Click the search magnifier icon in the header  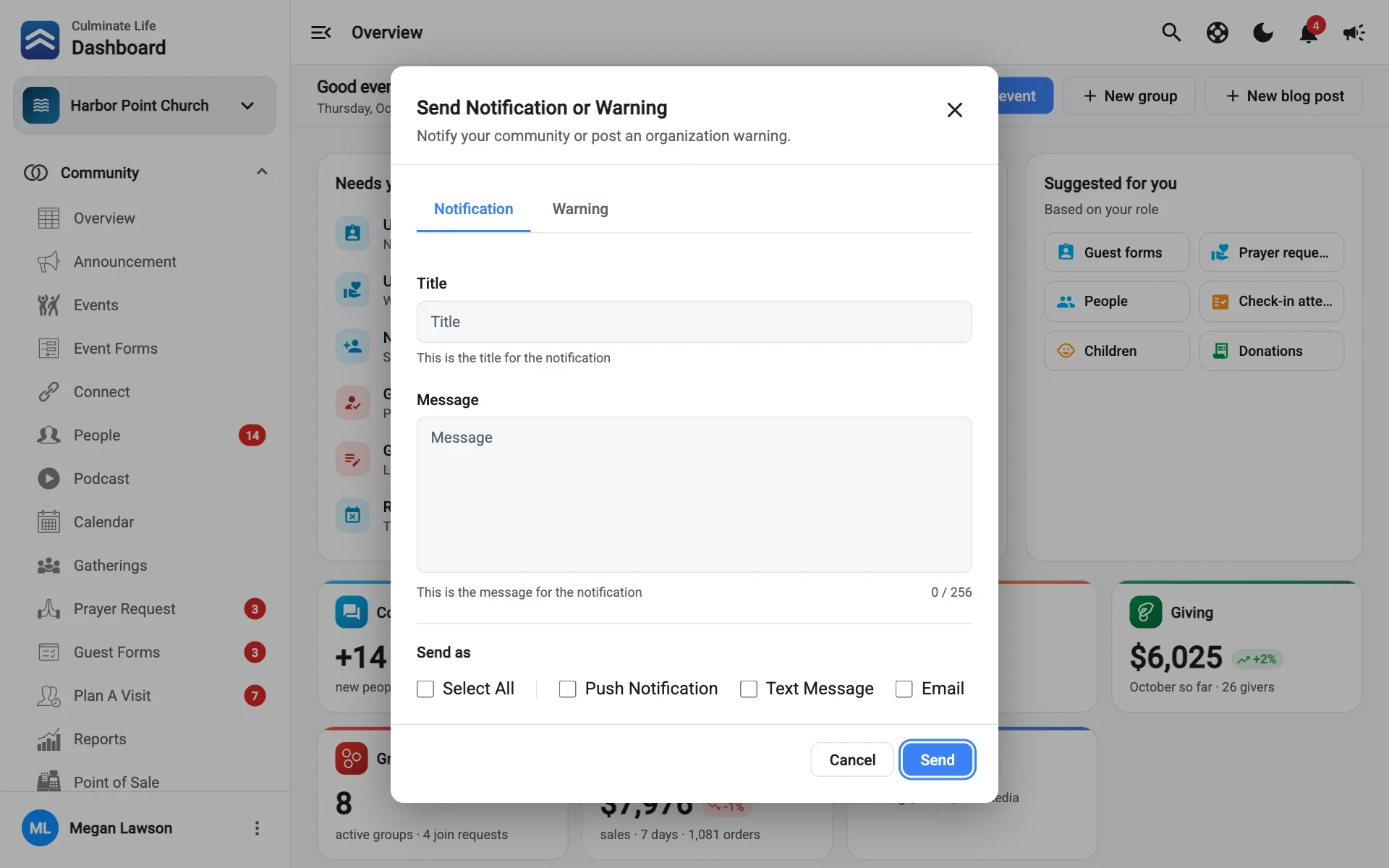1171,33
